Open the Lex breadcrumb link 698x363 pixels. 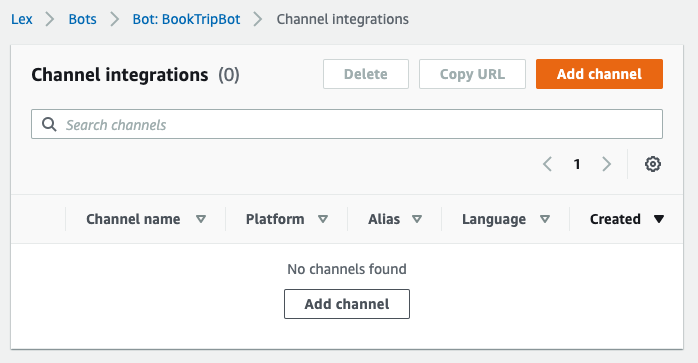coord(22,19)
